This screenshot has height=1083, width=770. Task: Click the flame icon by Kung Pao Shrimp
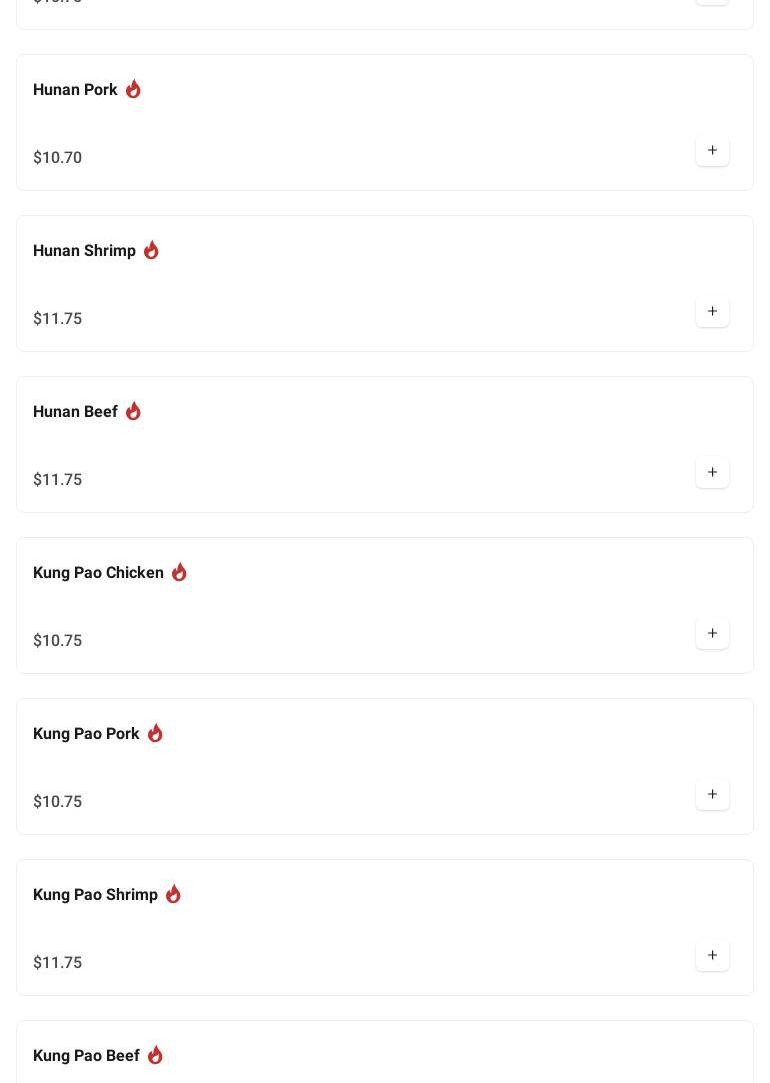click(173, 894)
